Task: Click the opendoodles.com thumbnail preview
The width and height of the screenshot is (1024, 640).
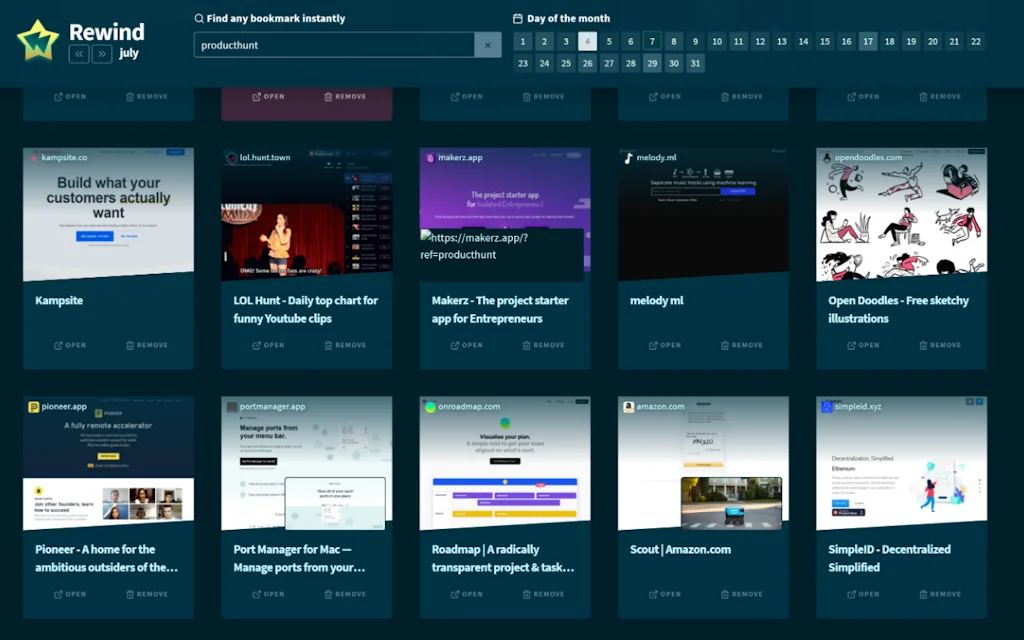Action: tap(901, 215)
